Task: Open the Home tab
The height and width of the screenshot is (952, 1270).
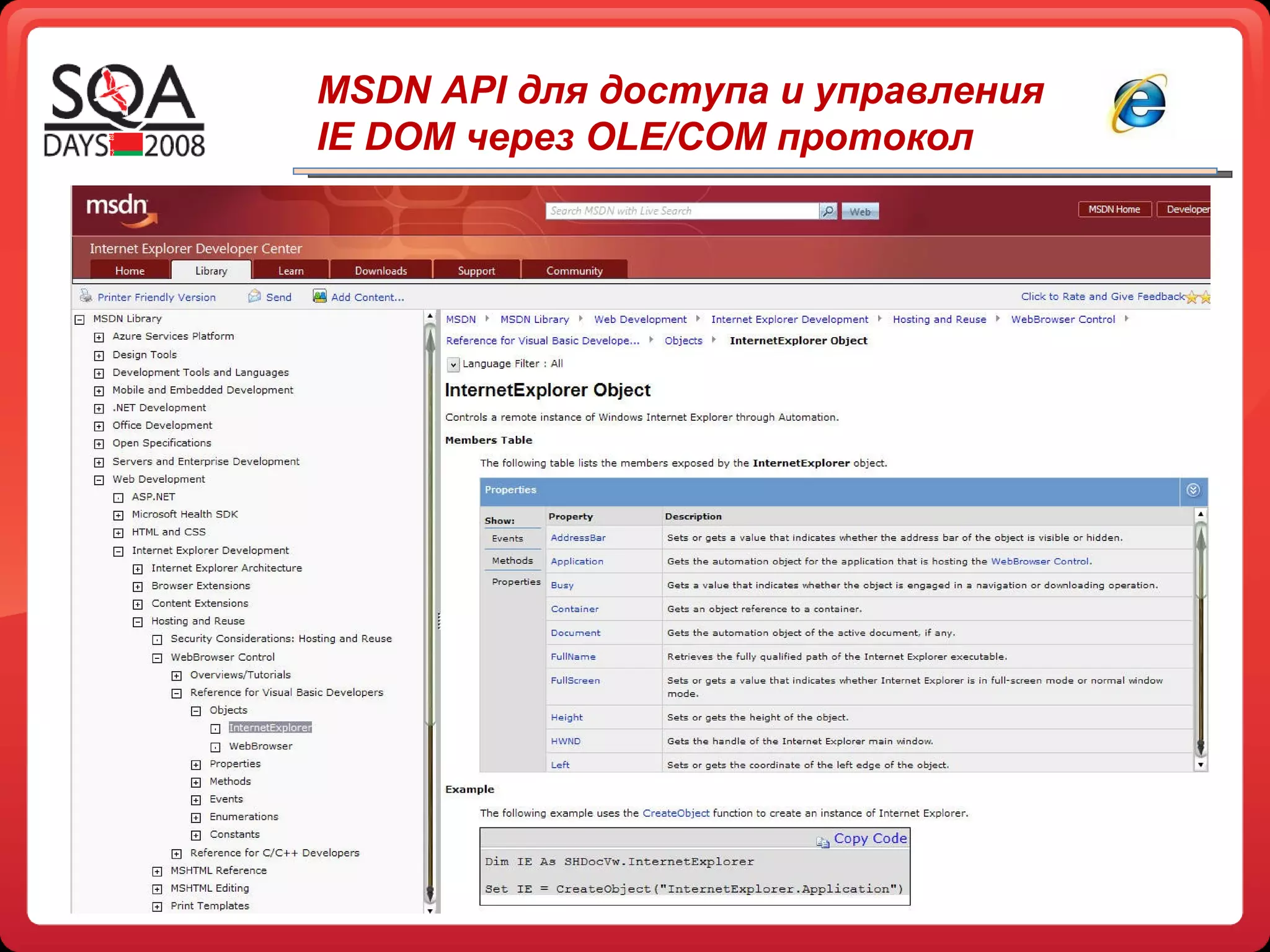Action: (x=130, y=270)
